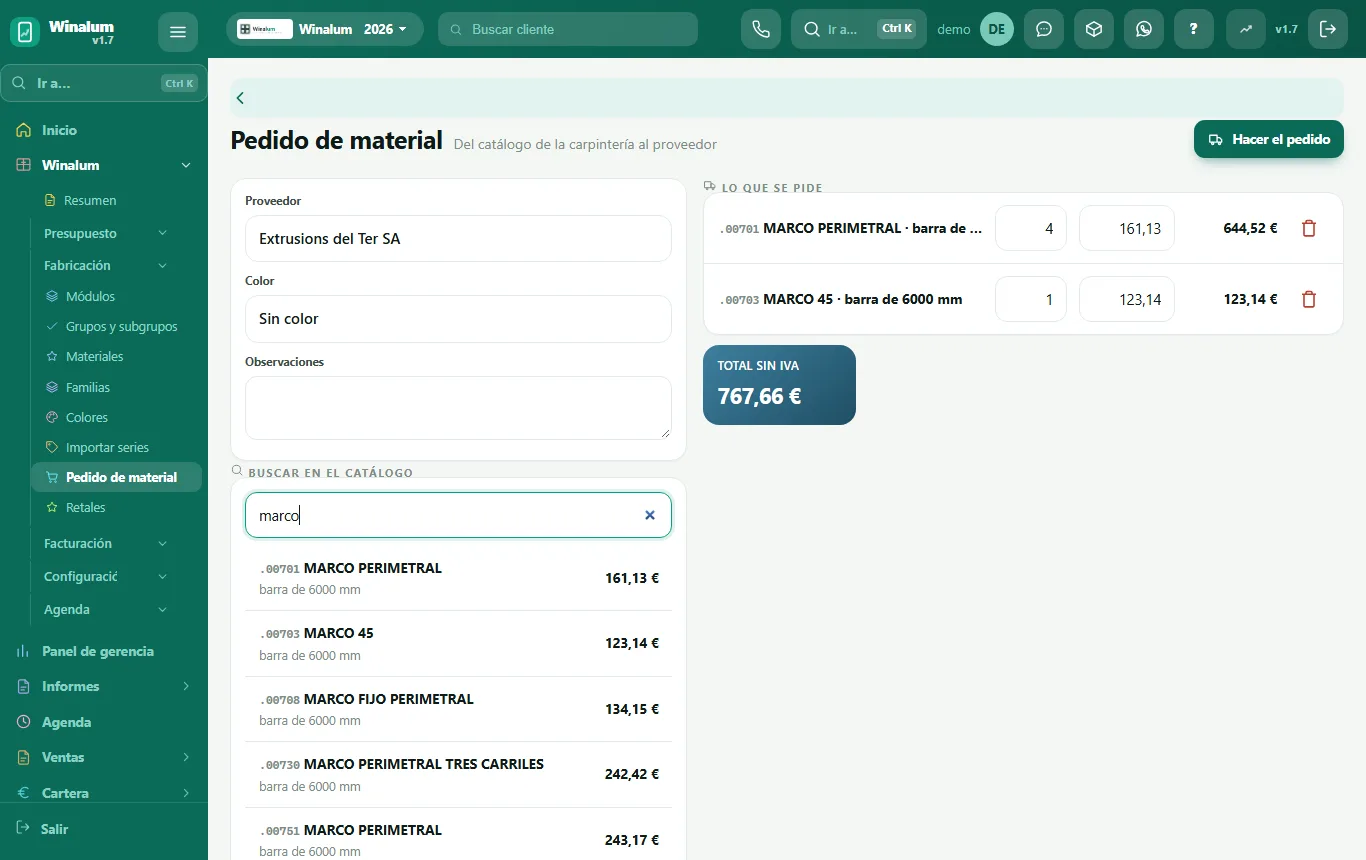
Task: Go back with the left chevron
Action: point(240,98)
